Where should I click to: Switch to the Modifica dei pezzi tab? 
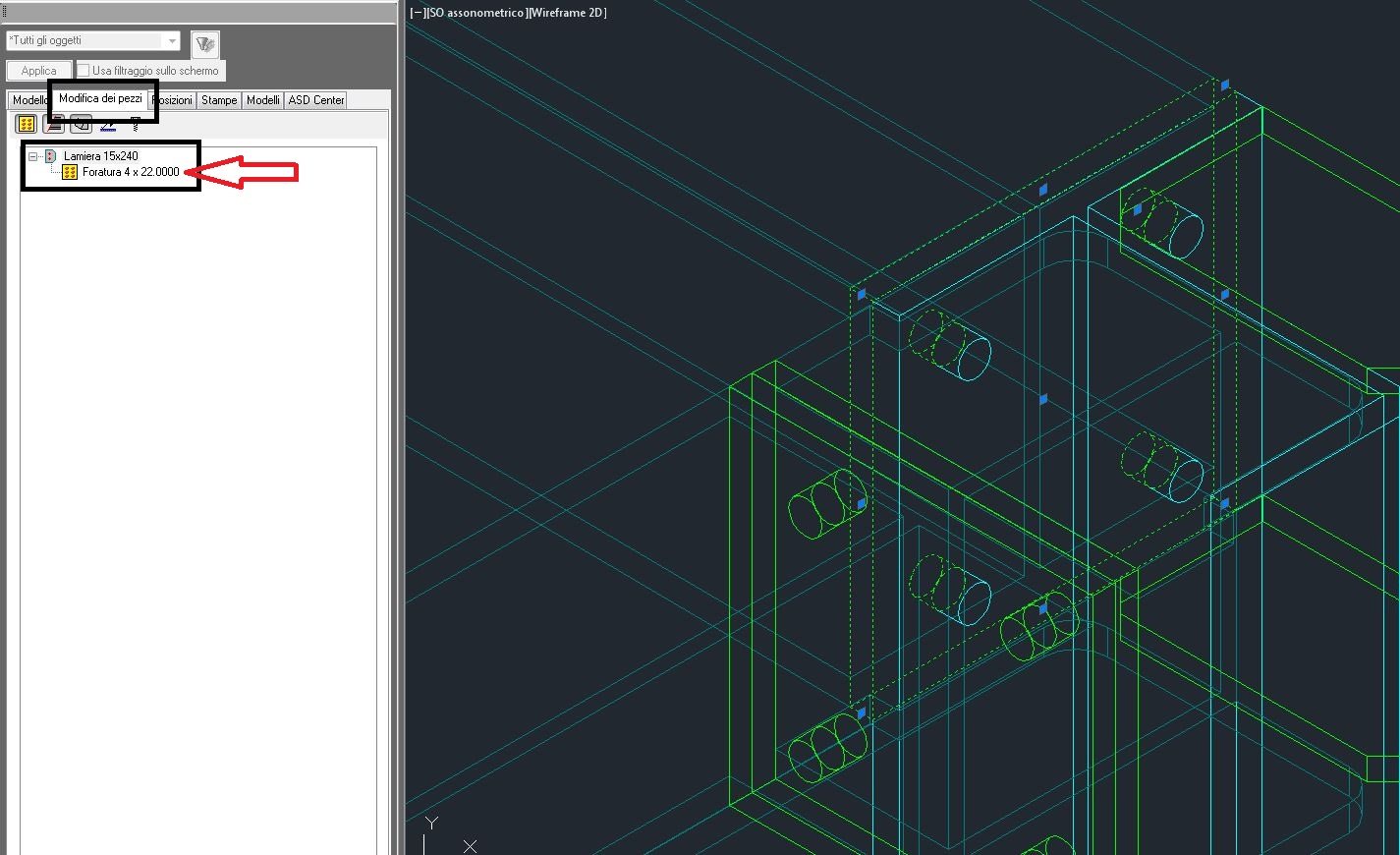click(100, 98)
